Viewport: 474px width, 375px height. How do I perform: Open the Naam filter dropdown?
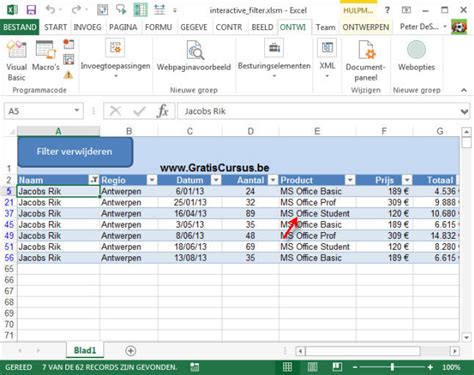point(94,180)
